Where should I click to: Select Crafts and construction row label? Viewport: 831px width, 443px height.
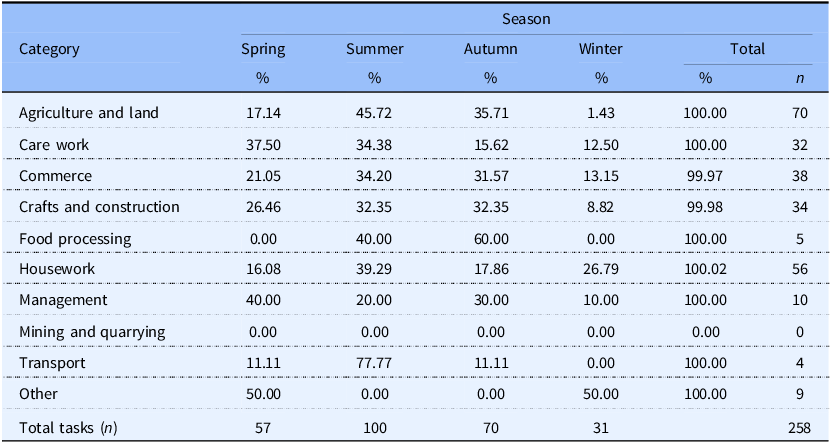coord(99,207)
